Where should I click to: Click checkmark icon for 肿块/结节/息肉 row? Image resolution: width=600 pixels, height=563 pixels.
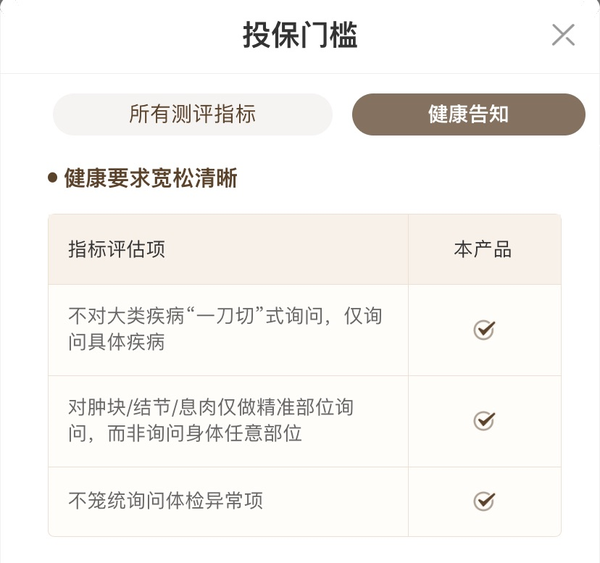(x=484, y=421)
